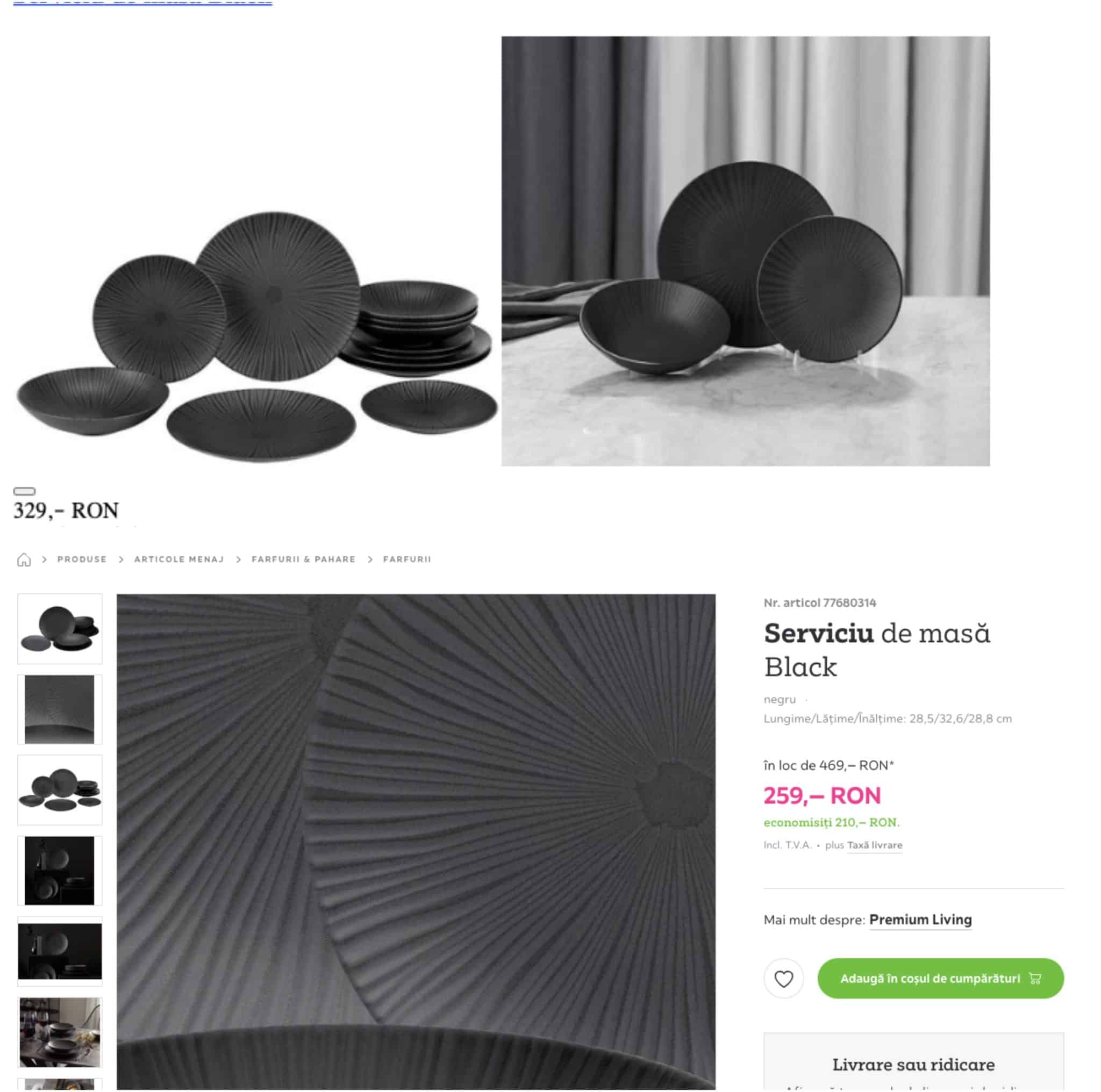This screenshot has height=1092, width=1101.
Task: Click the large plate texture main image
Action: point(416,842)
